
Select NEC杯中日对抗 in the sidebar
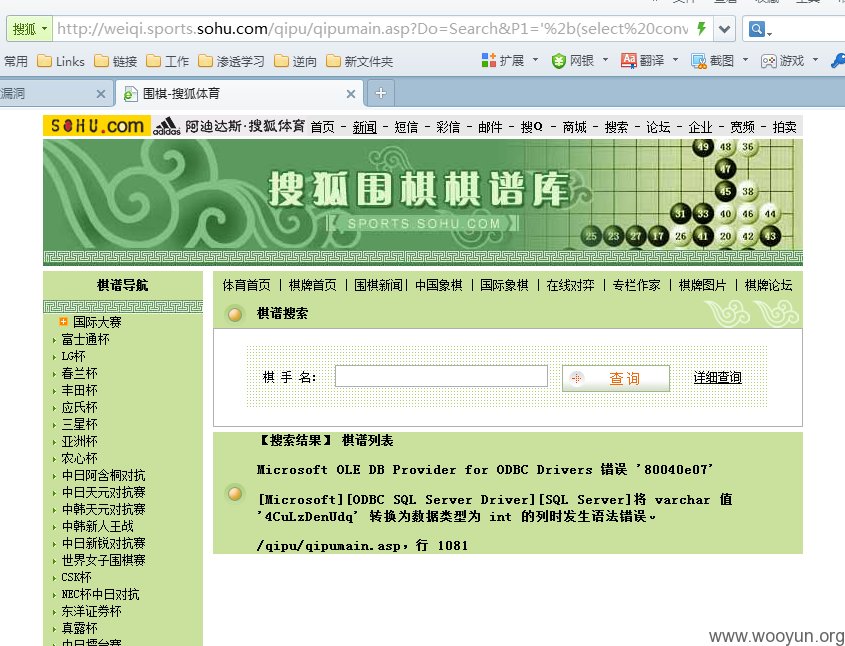pos(100,594)
